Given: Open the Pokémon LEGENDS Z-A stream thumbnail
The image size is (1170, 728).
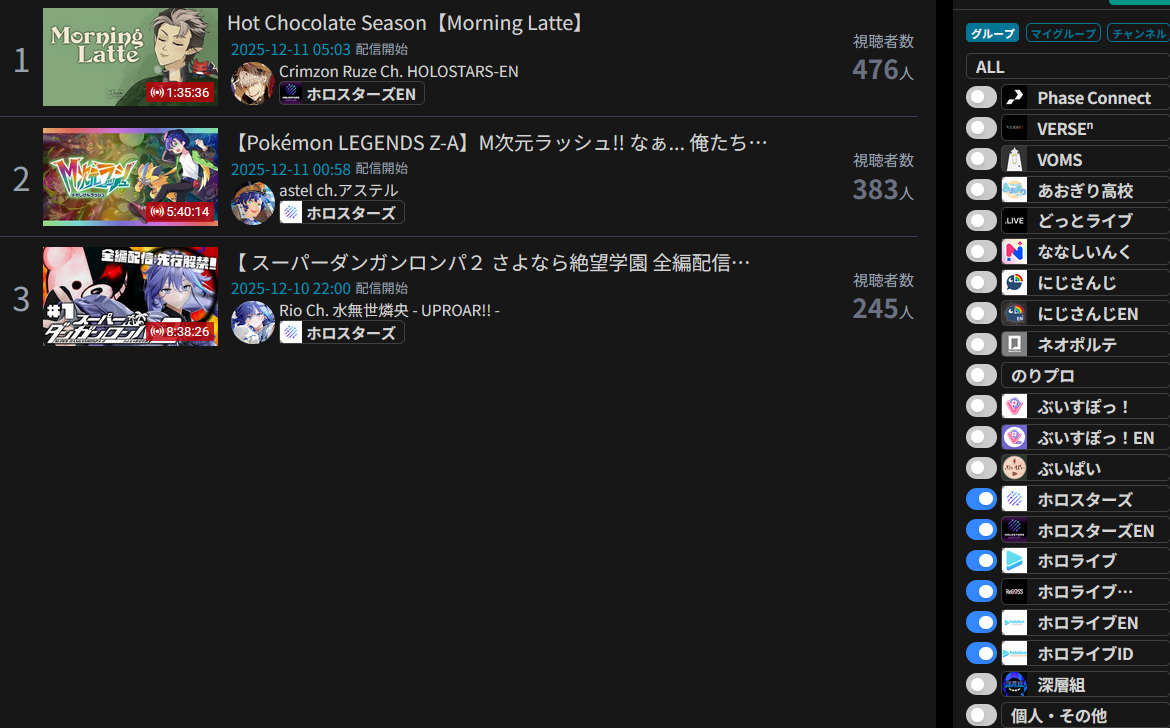Looking at the screenshot, I should tap(131, 177).
